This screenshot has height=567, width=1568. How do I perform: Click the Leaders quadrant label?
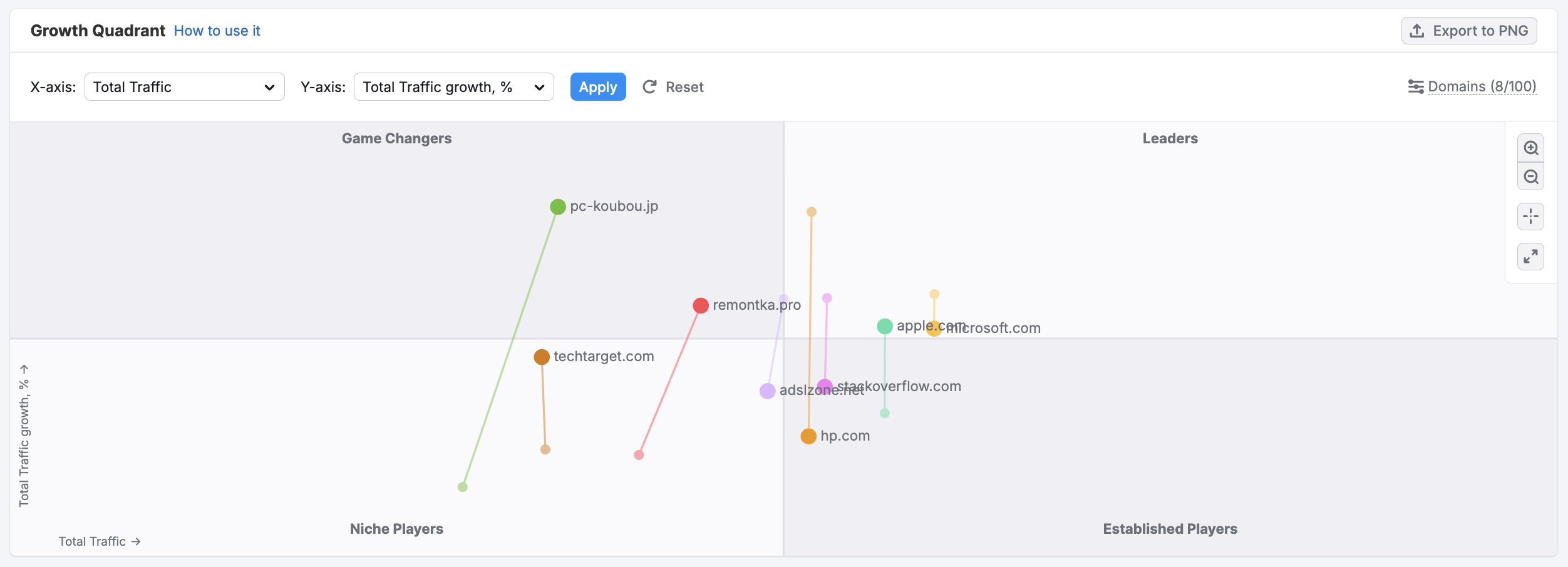[1170, 138]
